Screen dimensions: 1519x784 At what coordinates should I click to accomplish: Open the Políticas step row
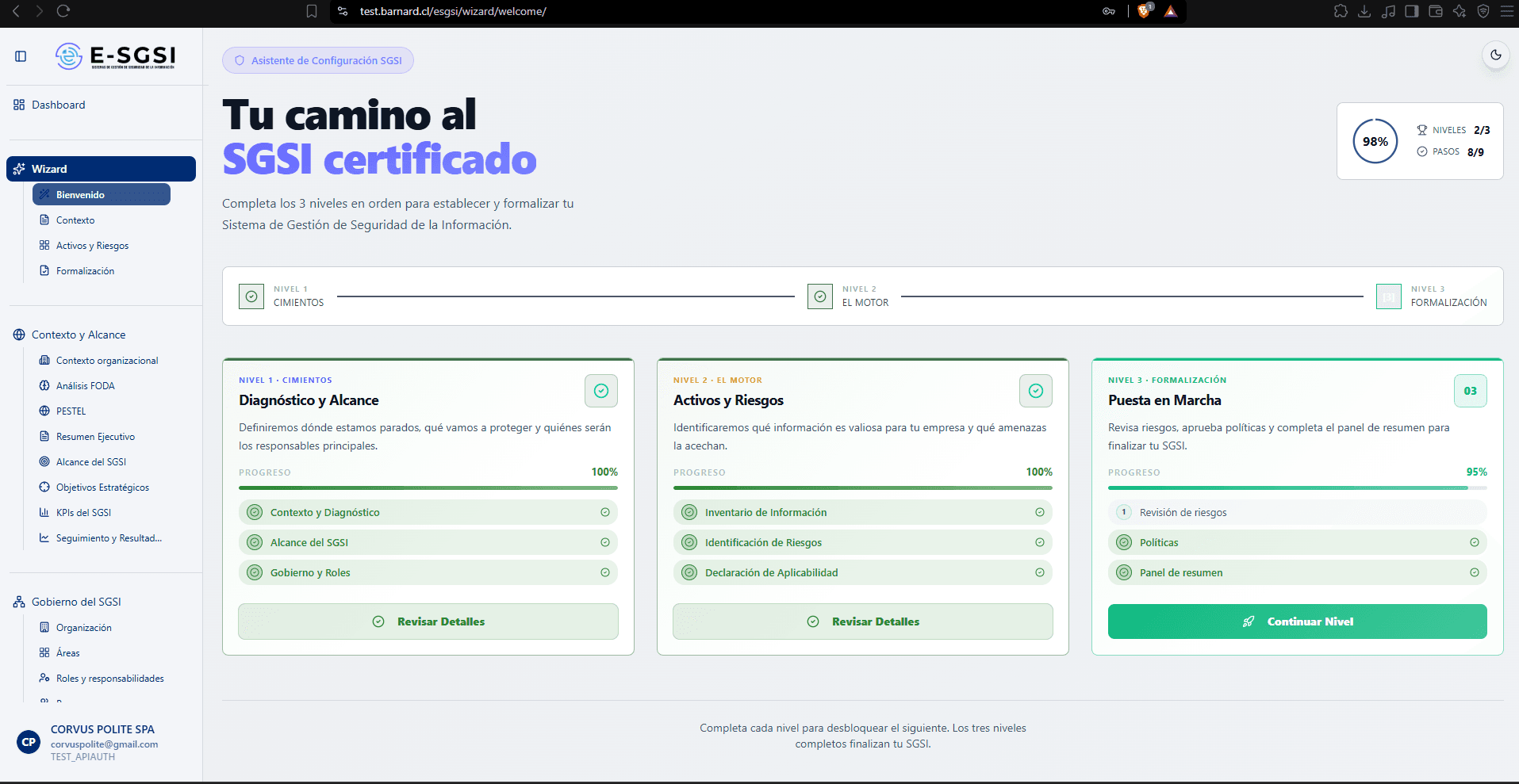[x=1298, y=542]
